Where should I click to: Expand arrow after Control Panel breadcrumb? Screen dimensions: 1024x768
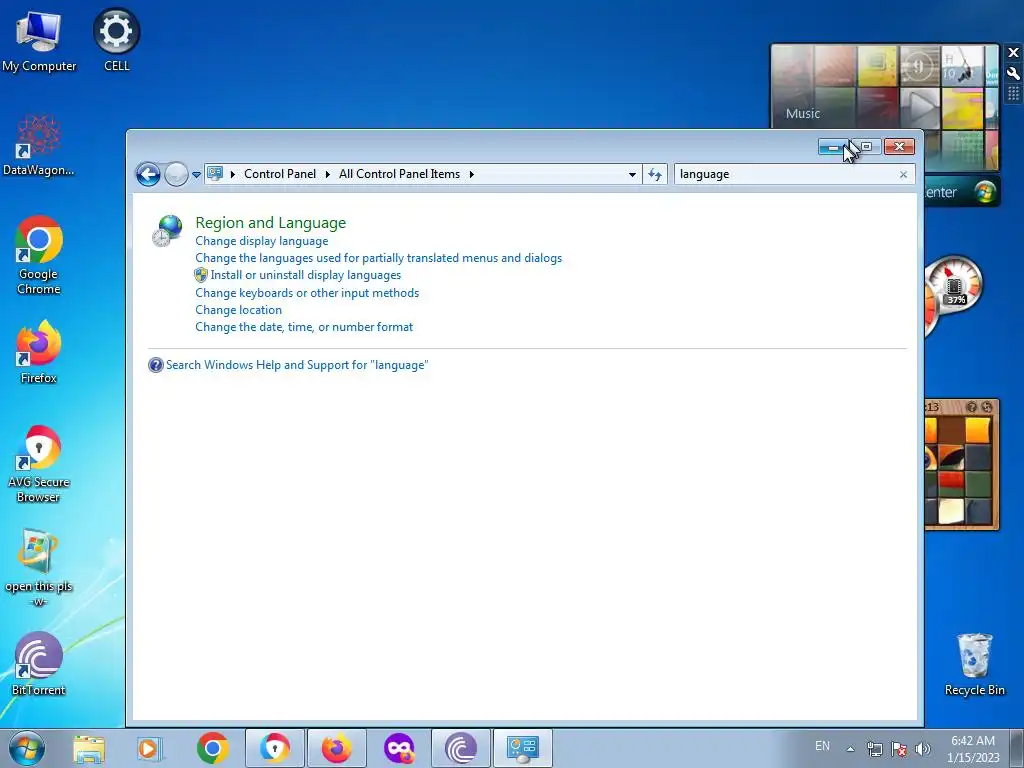tap(328, 174)
